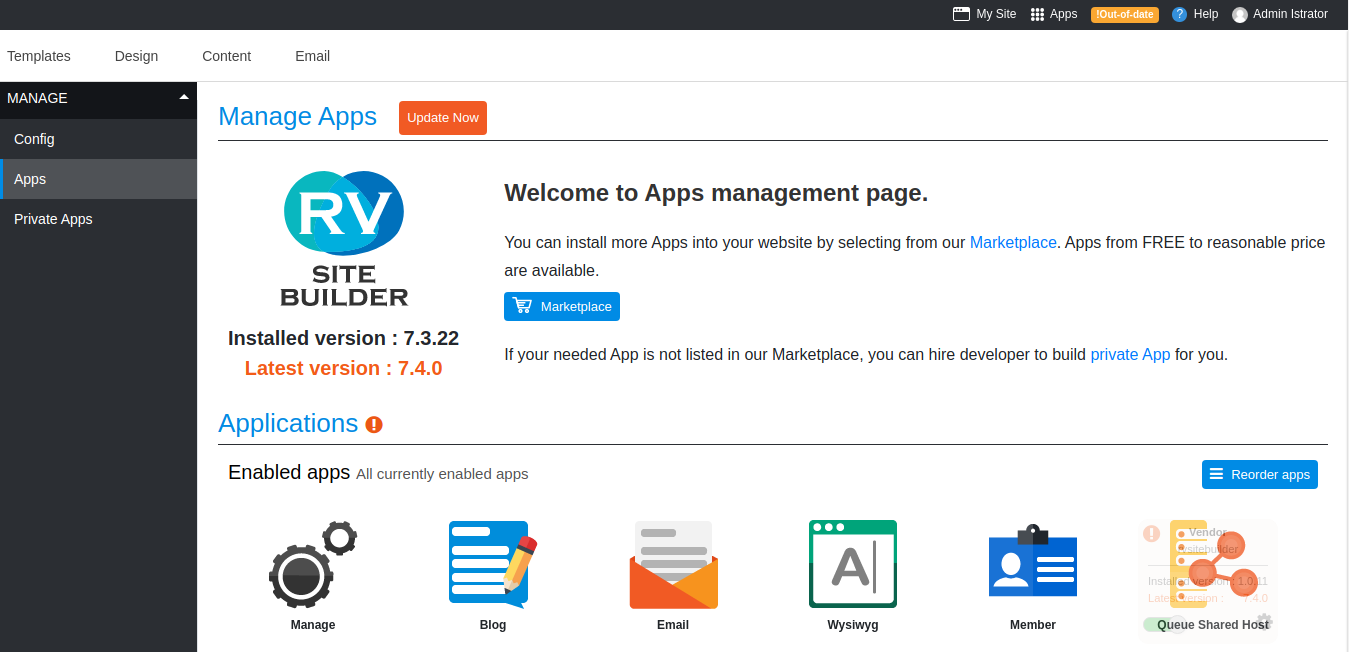
Task: Open the Manage app gear icon
Action: click(x=313, y=565)
